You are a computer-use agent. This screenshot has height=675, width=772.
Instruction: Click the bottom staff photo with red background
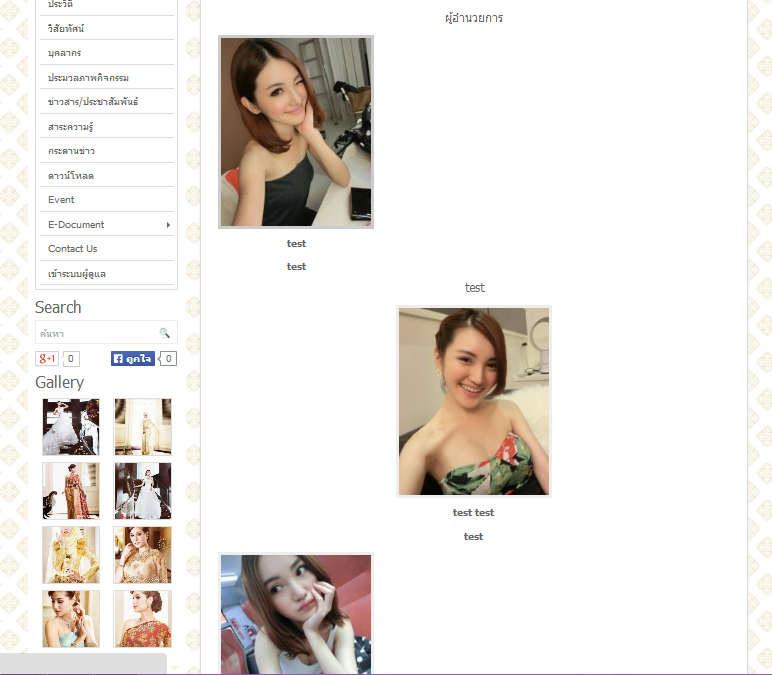tap(296, 613)
